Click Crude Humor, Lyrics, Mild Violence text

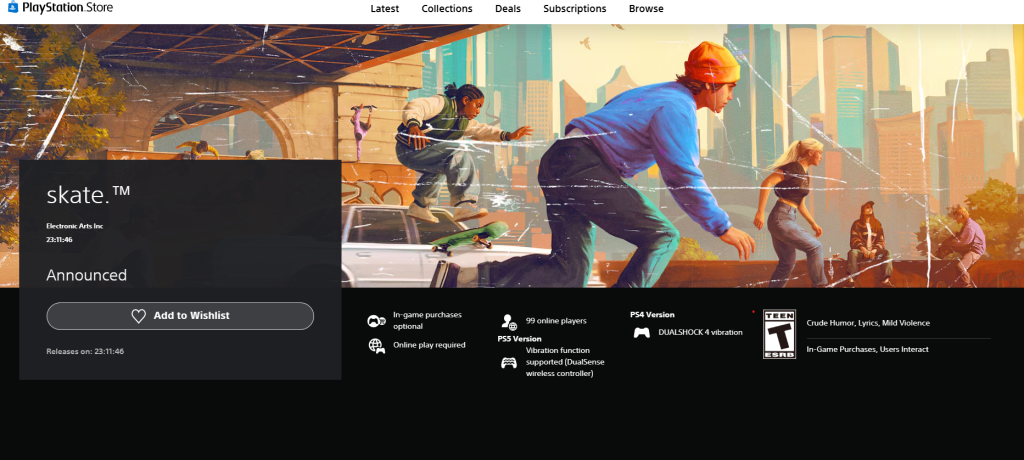point(868,323)
